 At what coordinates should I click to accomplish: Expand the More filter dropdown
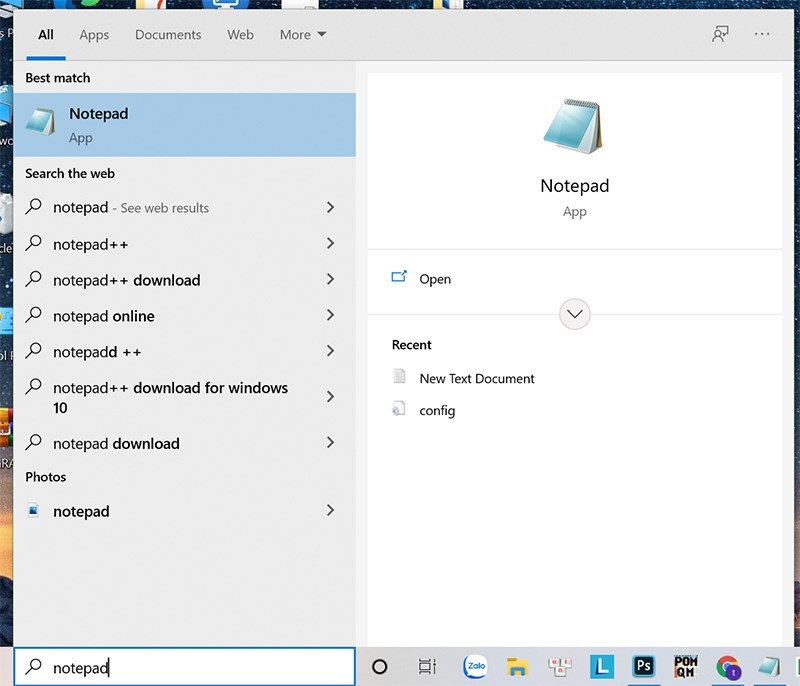tap(303, 34)
